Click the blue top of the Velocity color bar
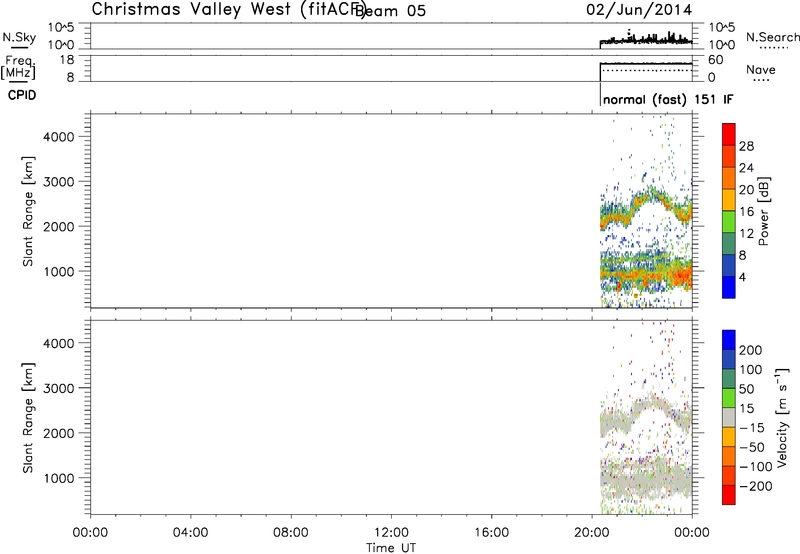 point(729,340)
